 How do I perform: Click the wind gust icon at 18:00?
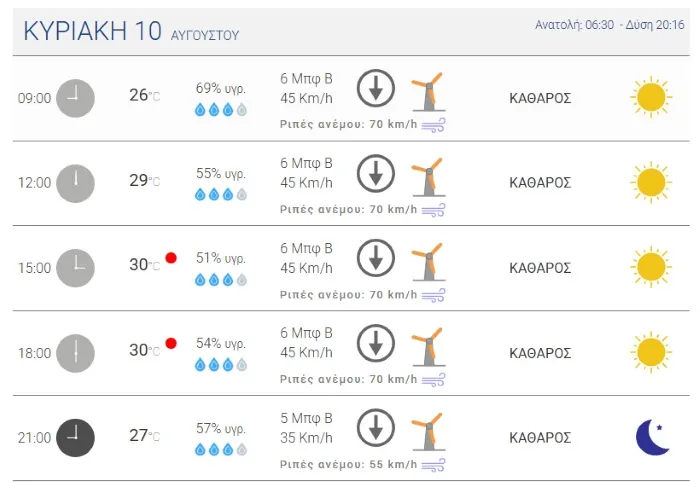tap(433, 379)
